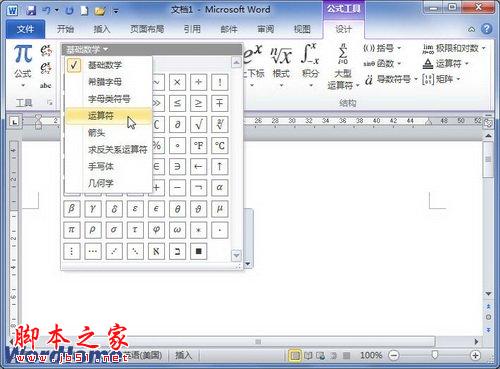The width and height of the screenshot is (500, 369).
Task: Pick the less-than-or-equal symbol
Action: pyautogui.click(x=177, y=103)
